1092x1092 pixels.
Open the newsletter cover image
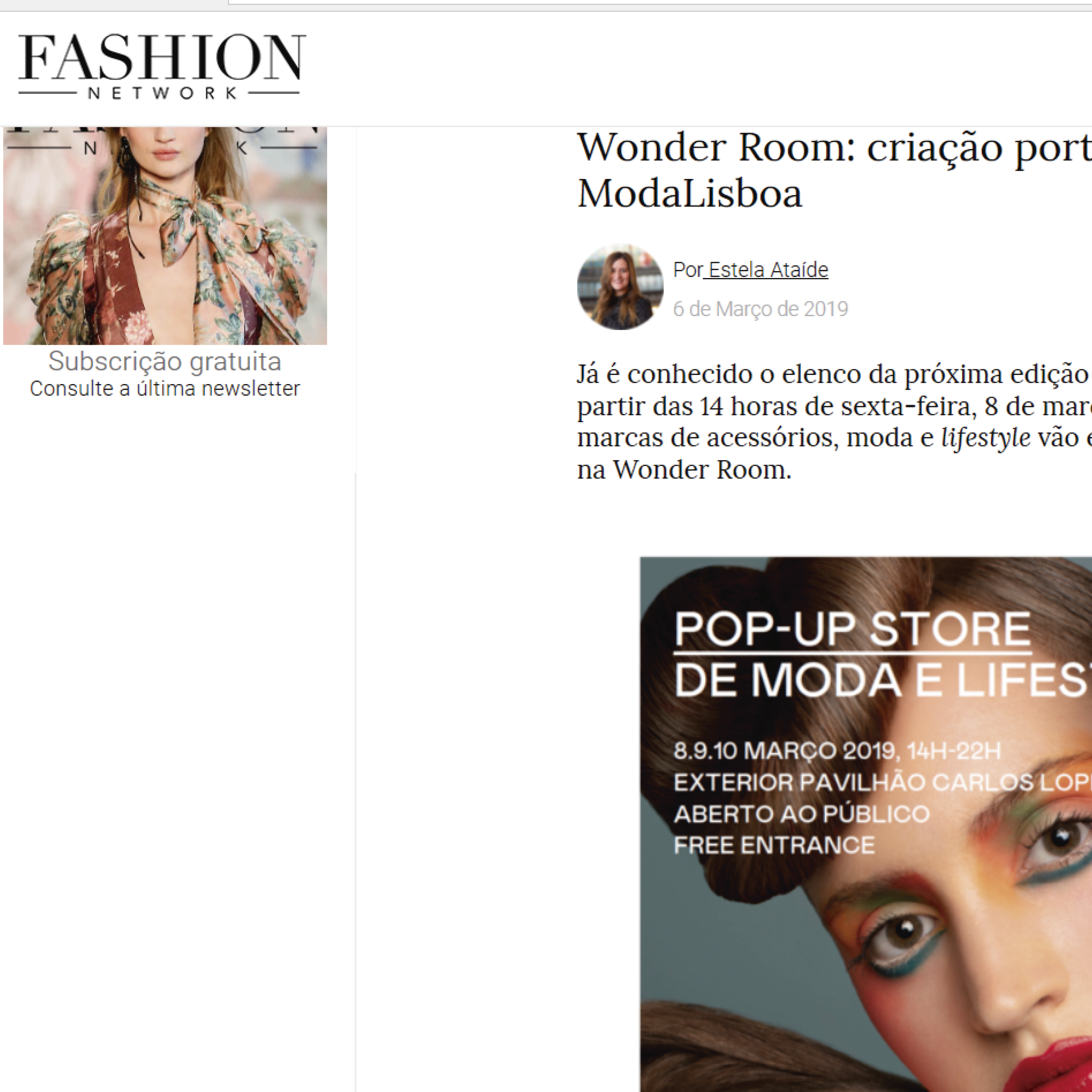tap(165, 236)
